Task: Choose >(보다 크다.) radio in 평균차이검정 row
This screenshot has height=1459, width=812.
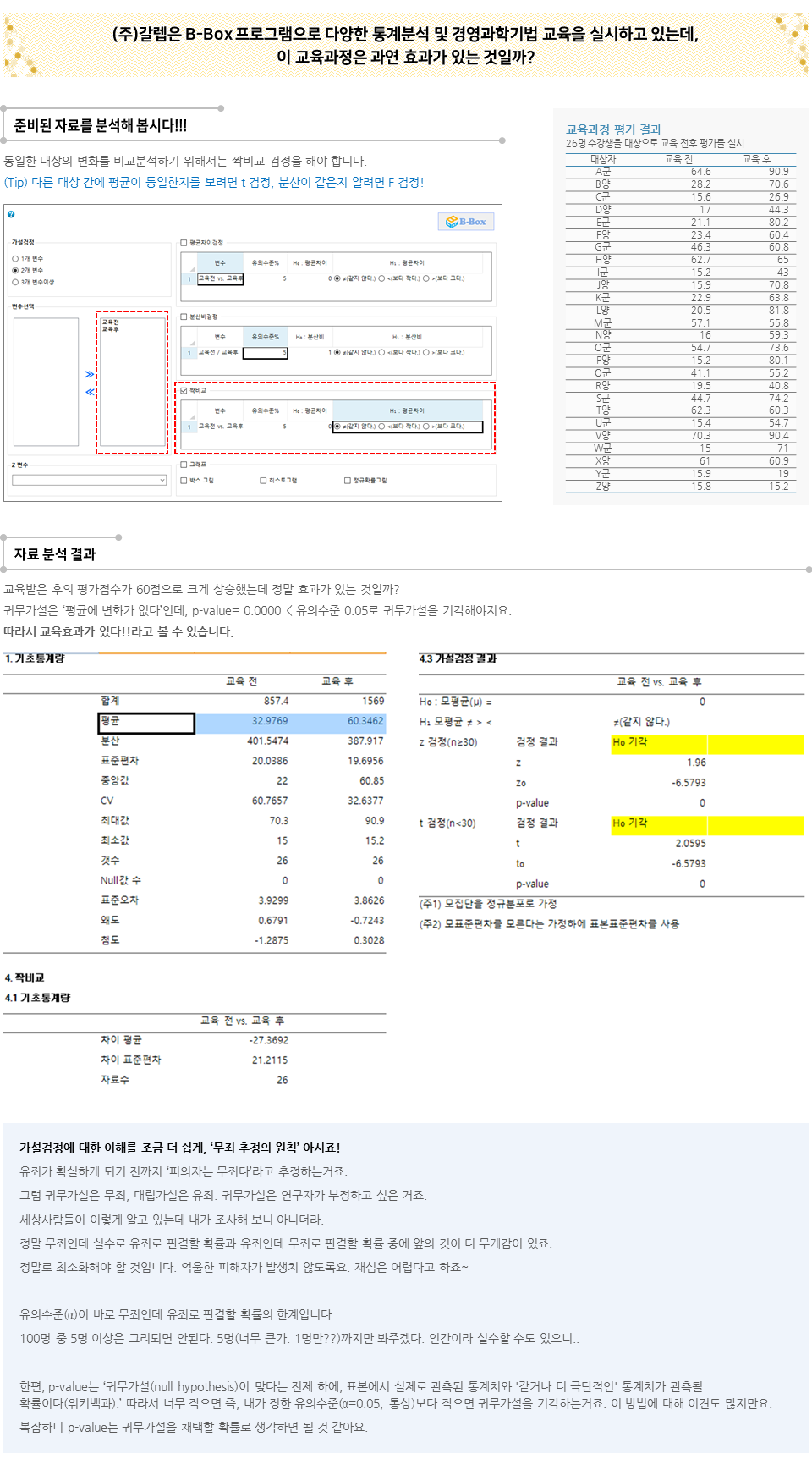Action: point(426,278)
